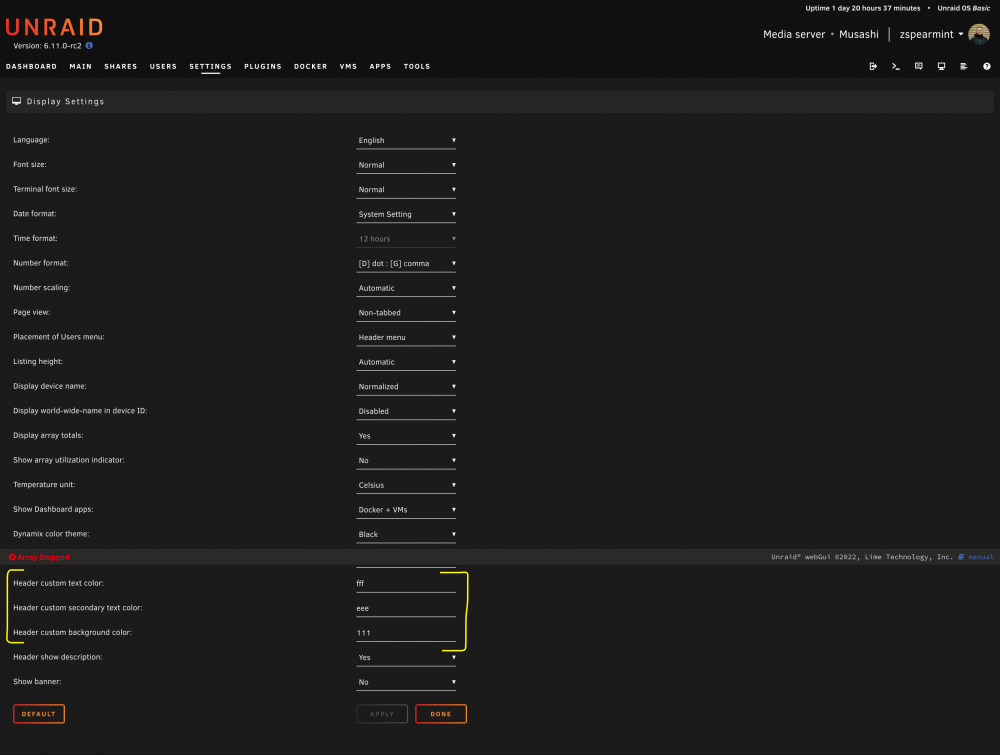Open the Show Dashboard apps dropdown
The width and height of the screenshot is (1000, 755).
[406, 509]
